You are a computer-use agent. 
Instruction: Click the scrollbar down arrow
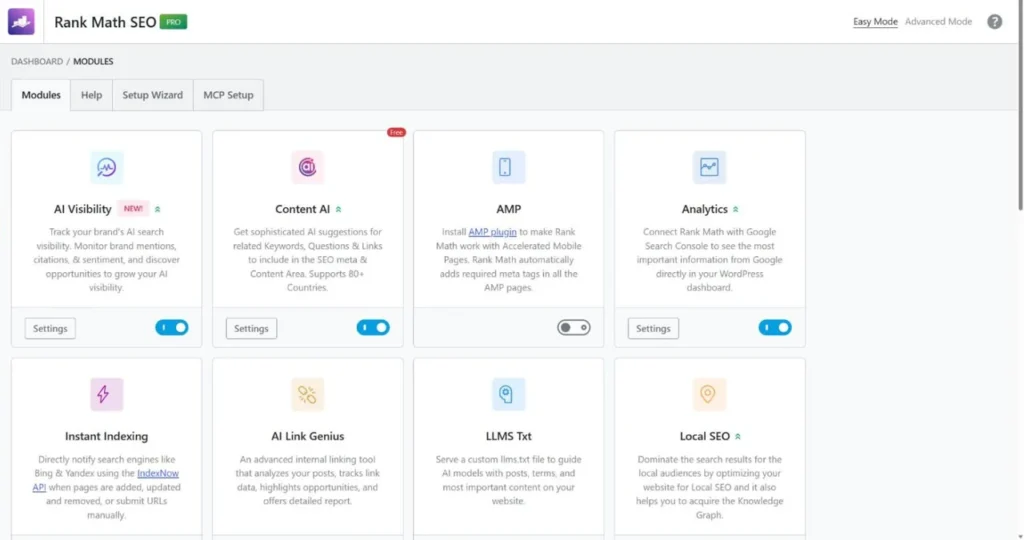click(x=1020, y=536)
